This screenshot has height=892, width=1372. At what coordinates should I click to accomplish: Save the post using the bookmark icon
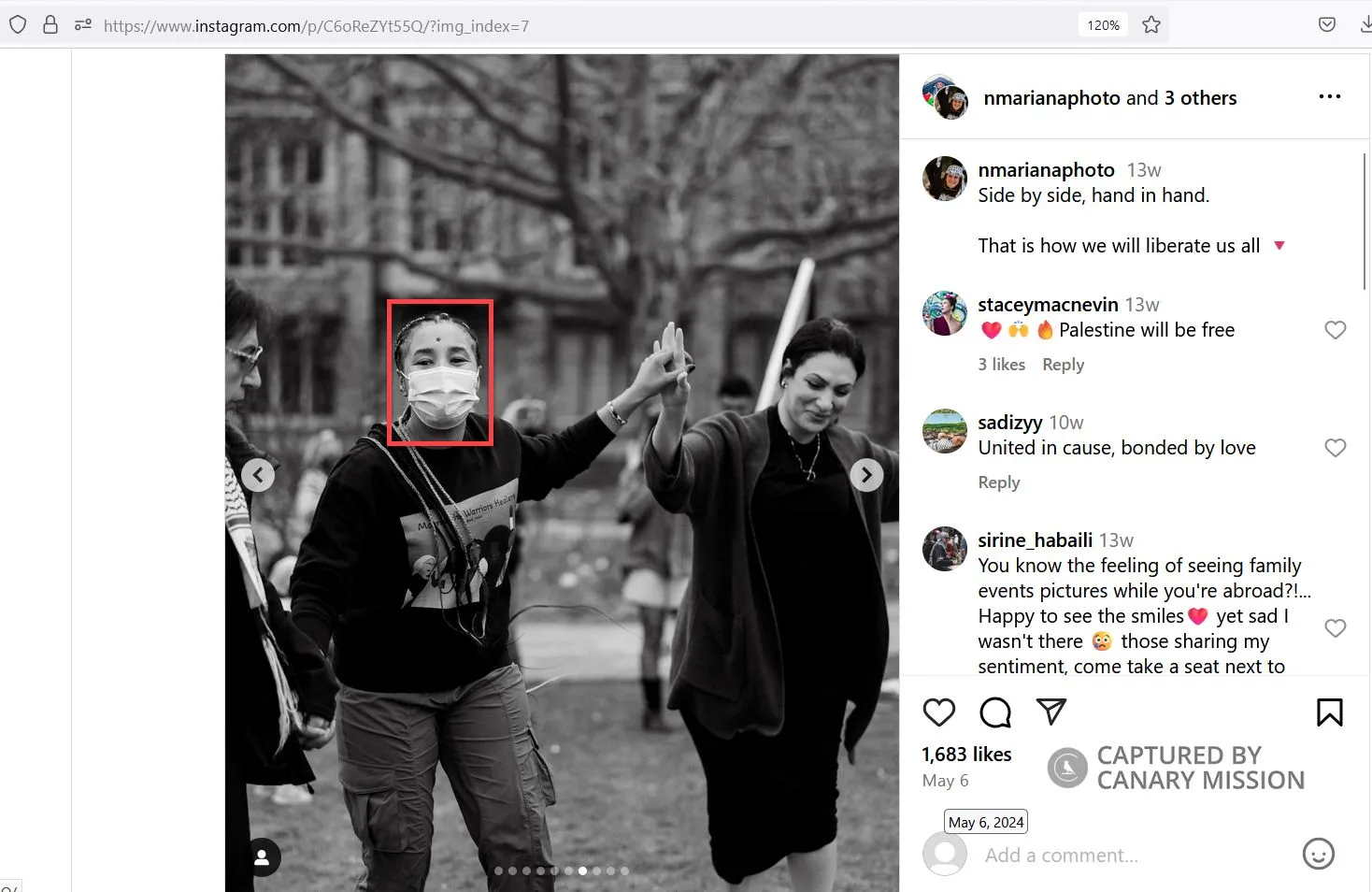pos(1329,712)
